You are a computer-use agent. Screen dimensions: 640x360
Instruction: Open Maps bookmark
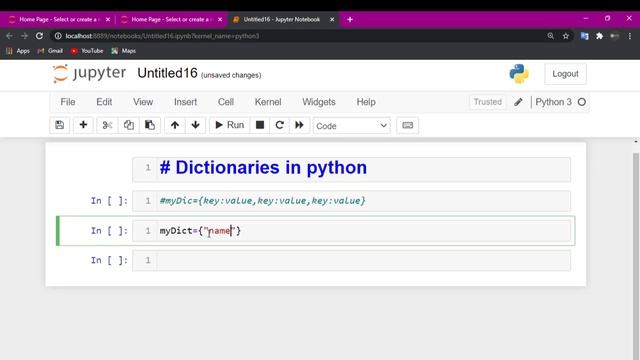(x=124, y=51)
